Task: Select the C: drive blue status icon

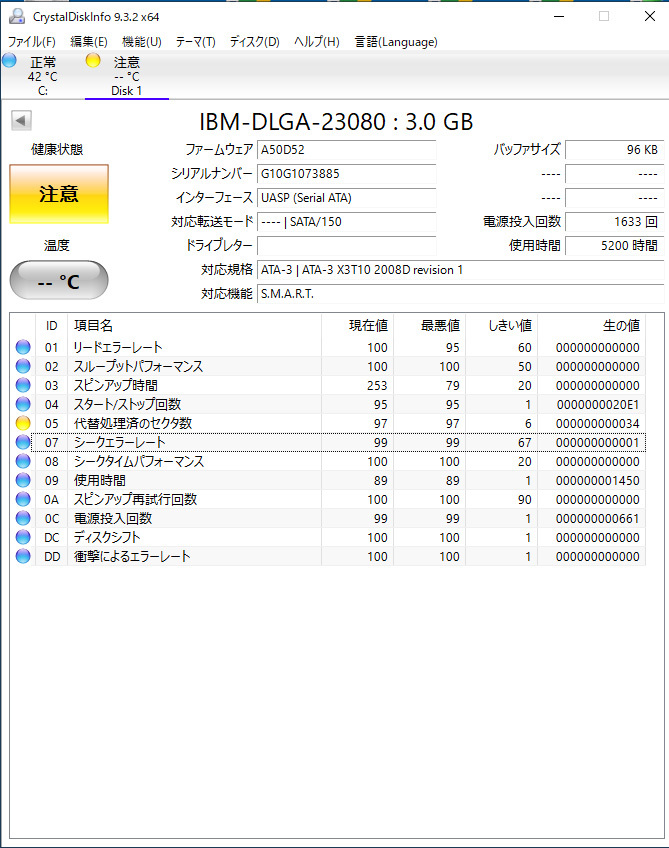Action: 10,61
